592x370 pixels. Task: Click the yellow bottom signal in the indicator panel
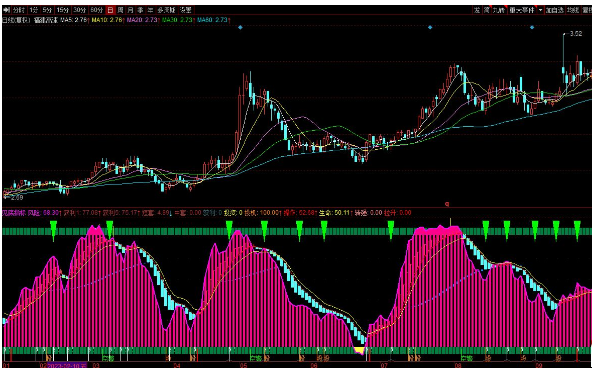[360, 351]
